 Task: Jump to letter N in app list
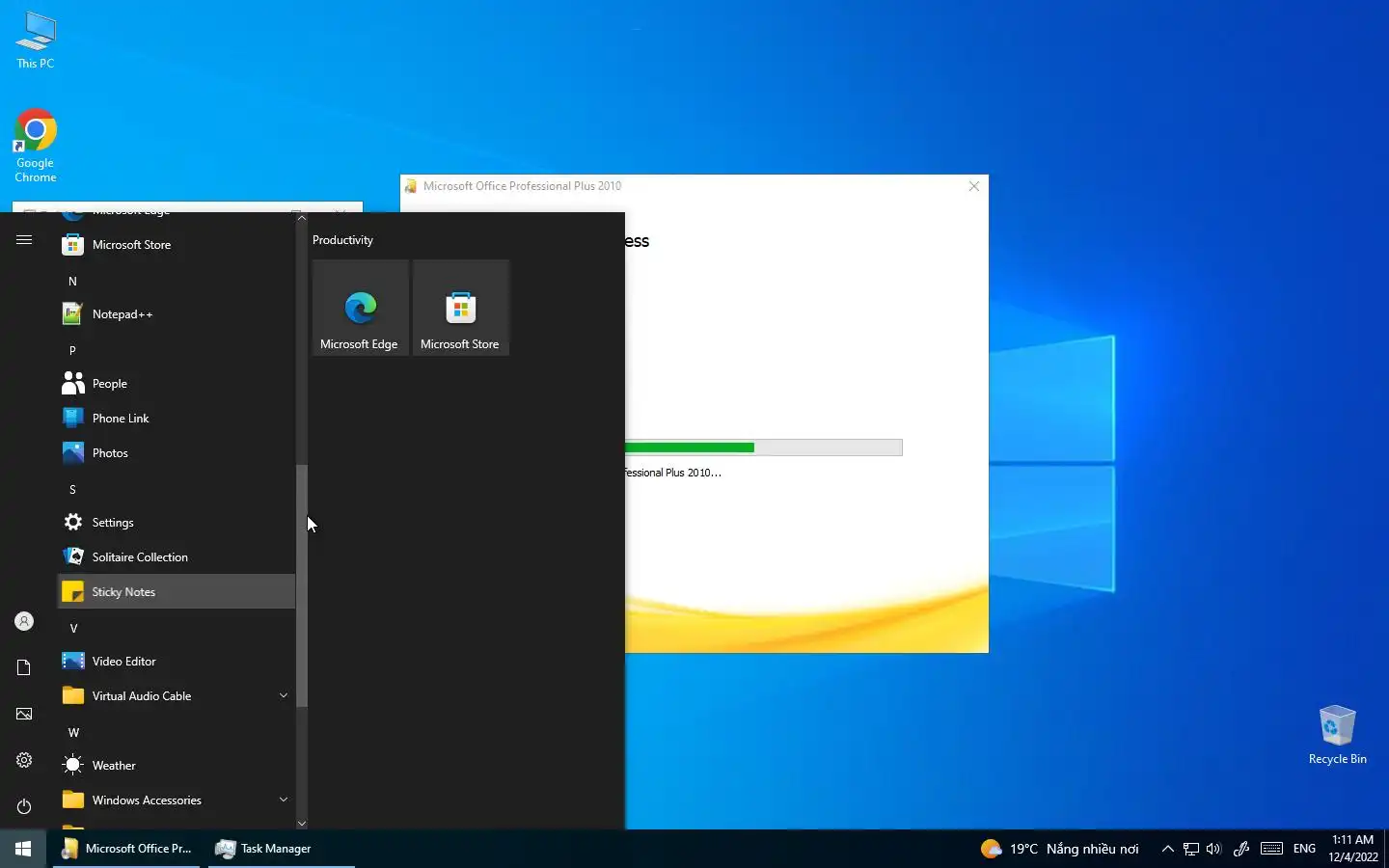(177, 281)
